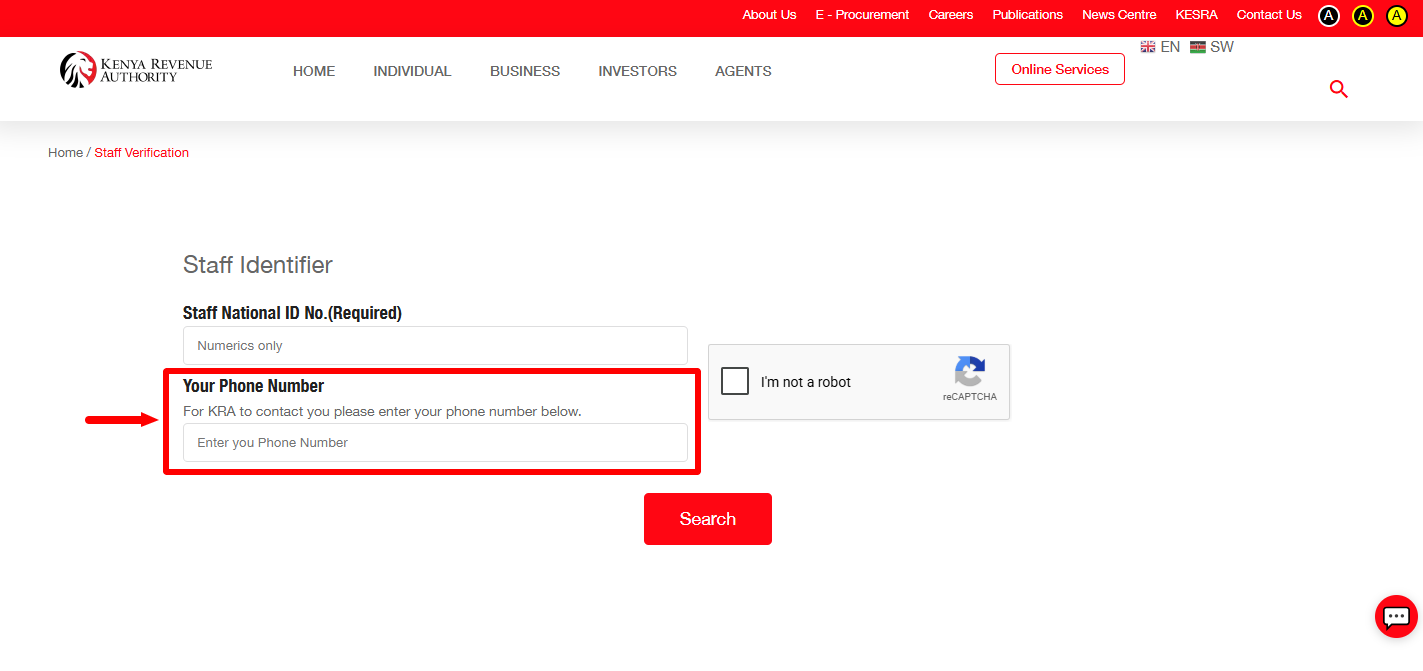Open the AGENTS menu

(743, 71)
